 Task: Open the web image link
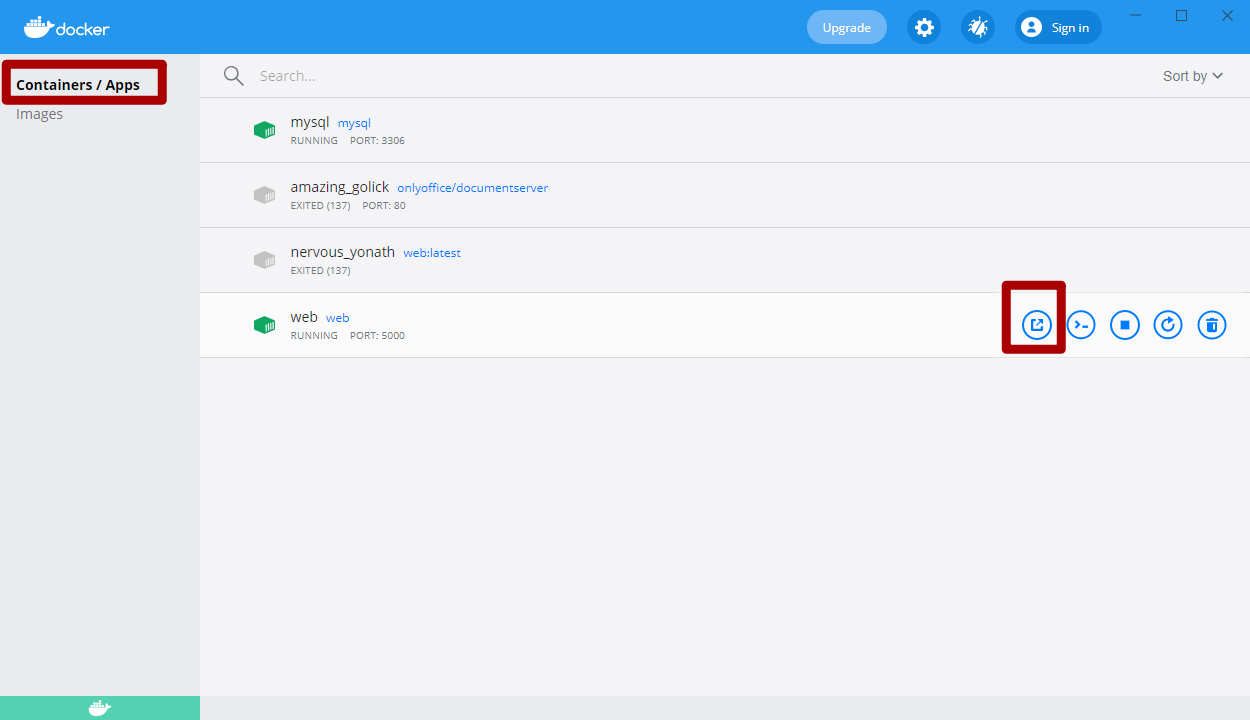[x=338, y=318]
